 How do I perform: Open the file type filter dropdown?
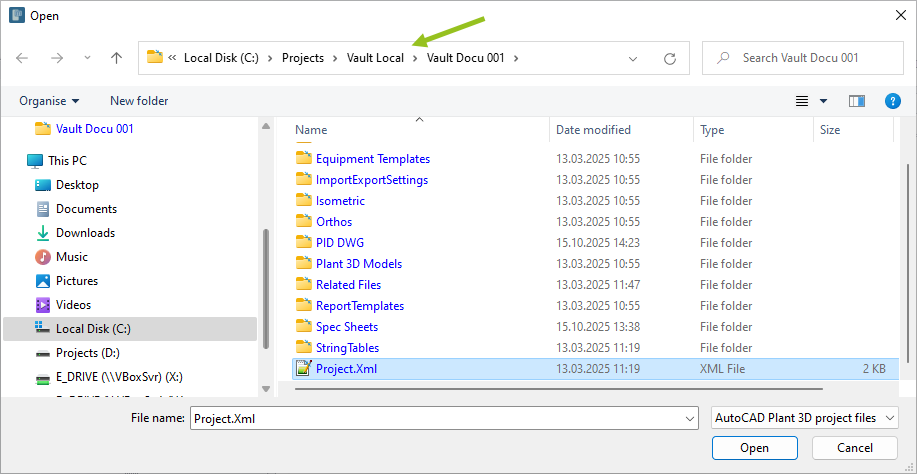804,418
